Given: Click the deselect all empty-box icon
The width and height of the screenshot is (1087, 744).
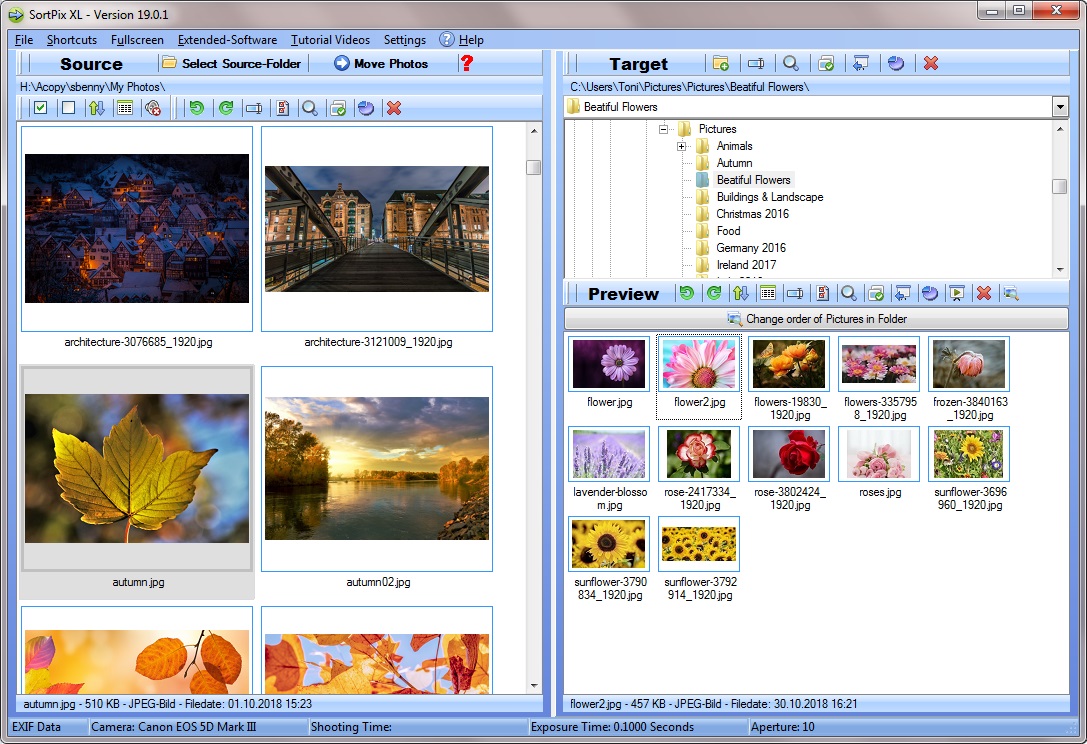Looking at the screenshot, I should coord(68,108).
